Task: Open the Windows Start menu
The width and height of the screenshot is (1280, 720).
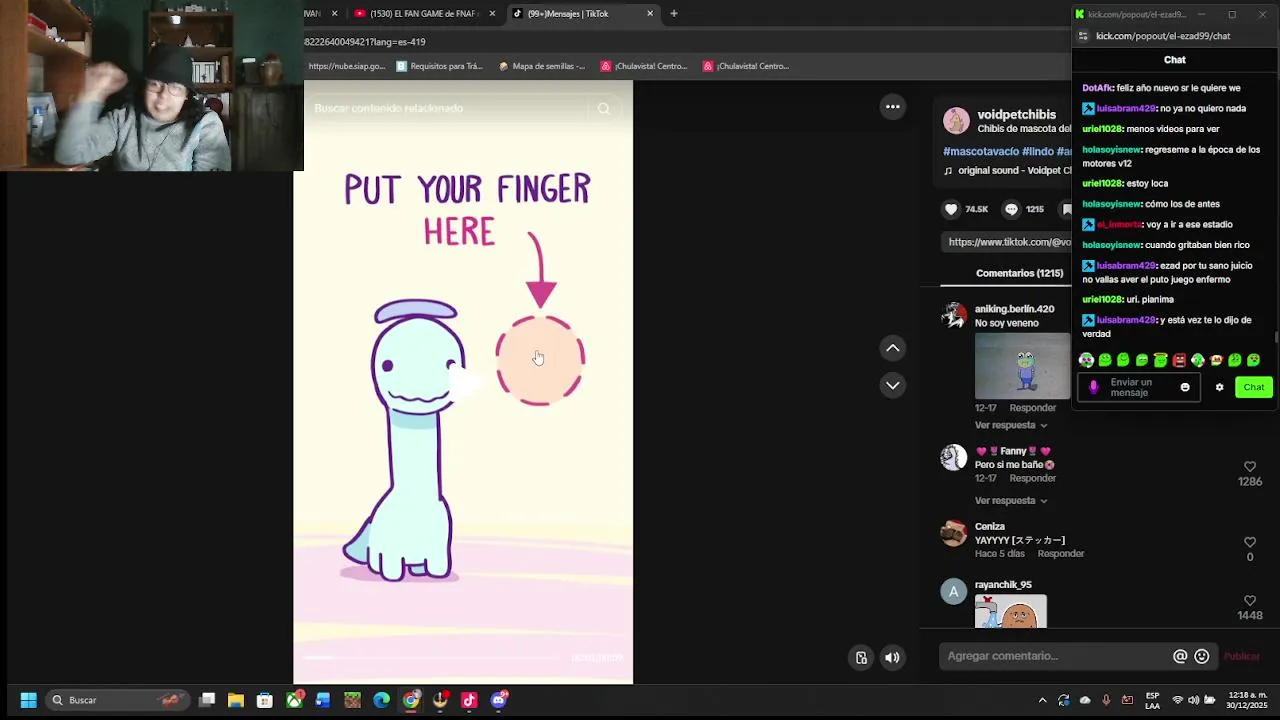Action: 28,700
